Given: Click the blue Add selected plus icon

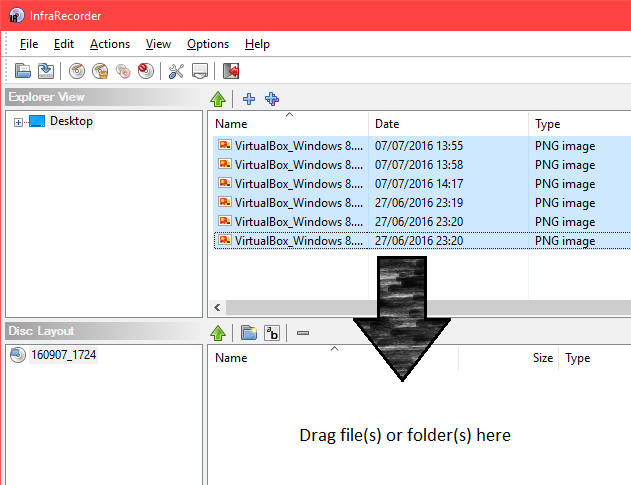Looking at the screenshot, I should click(x=249, y=99).
